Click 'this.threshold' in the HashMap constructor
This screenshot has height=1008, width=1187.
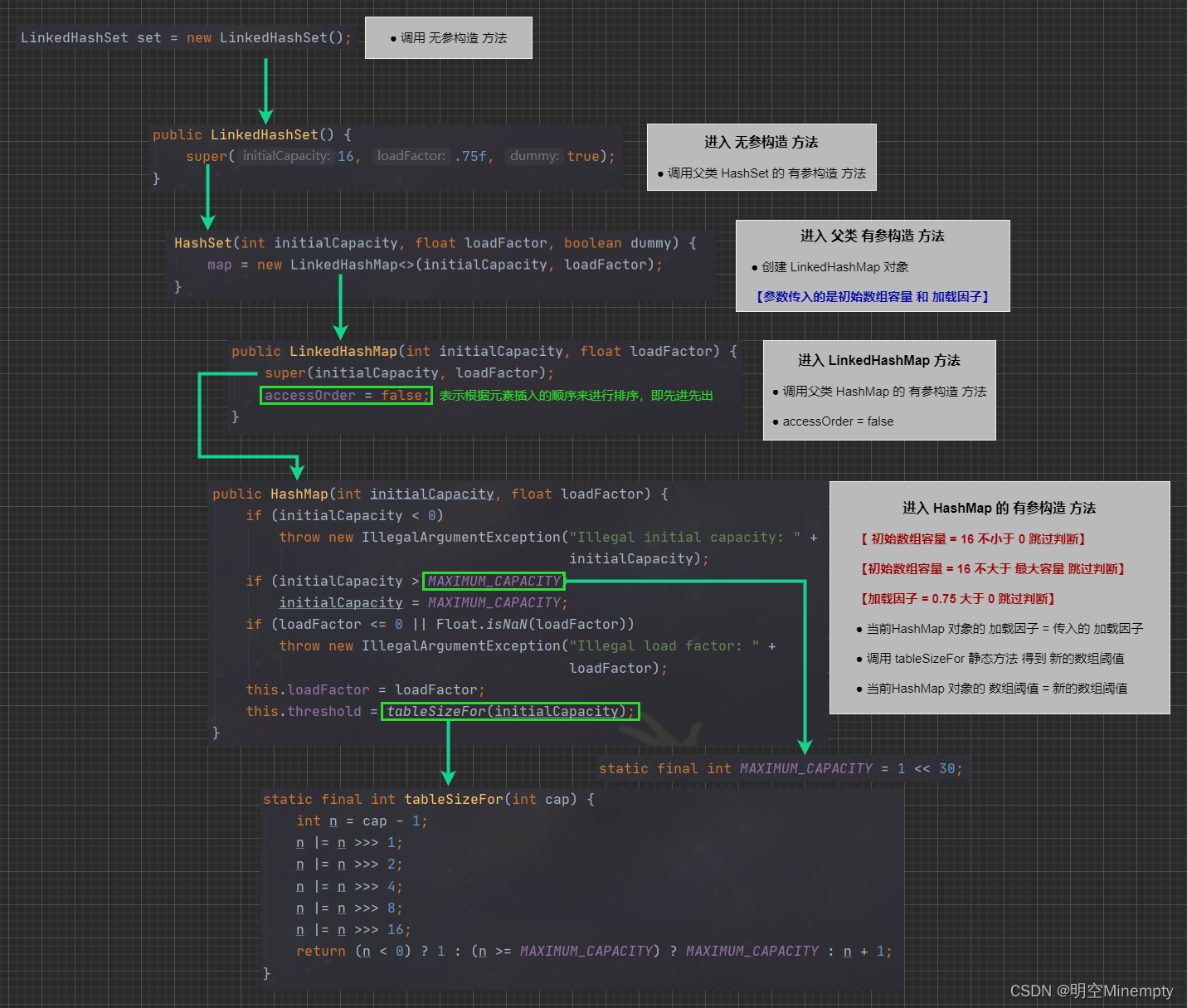[304, 711]
